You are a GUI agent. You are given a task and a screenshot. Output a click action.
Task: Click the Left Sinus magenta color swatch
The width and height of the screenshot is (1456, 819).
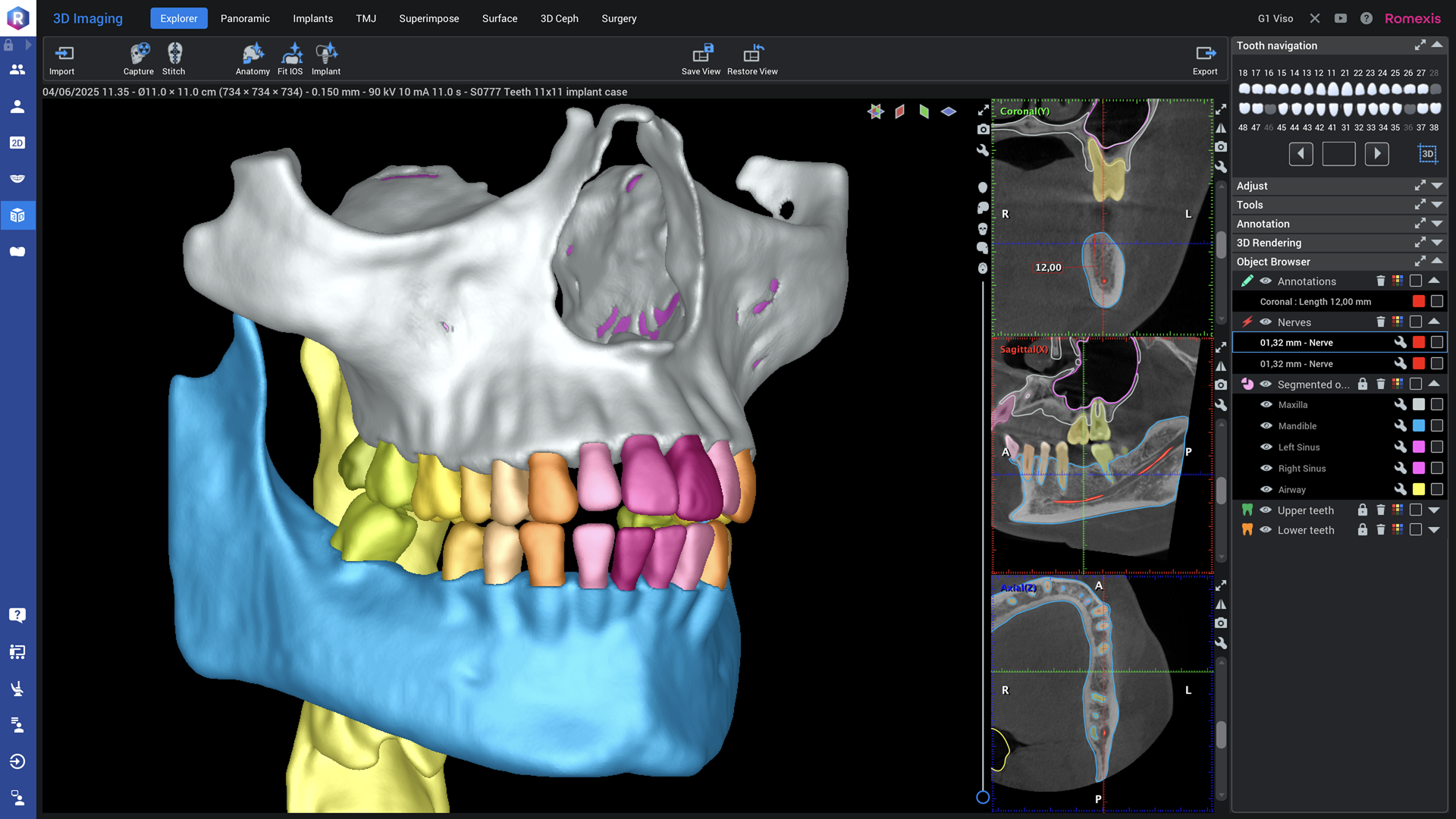(1418, 447)
